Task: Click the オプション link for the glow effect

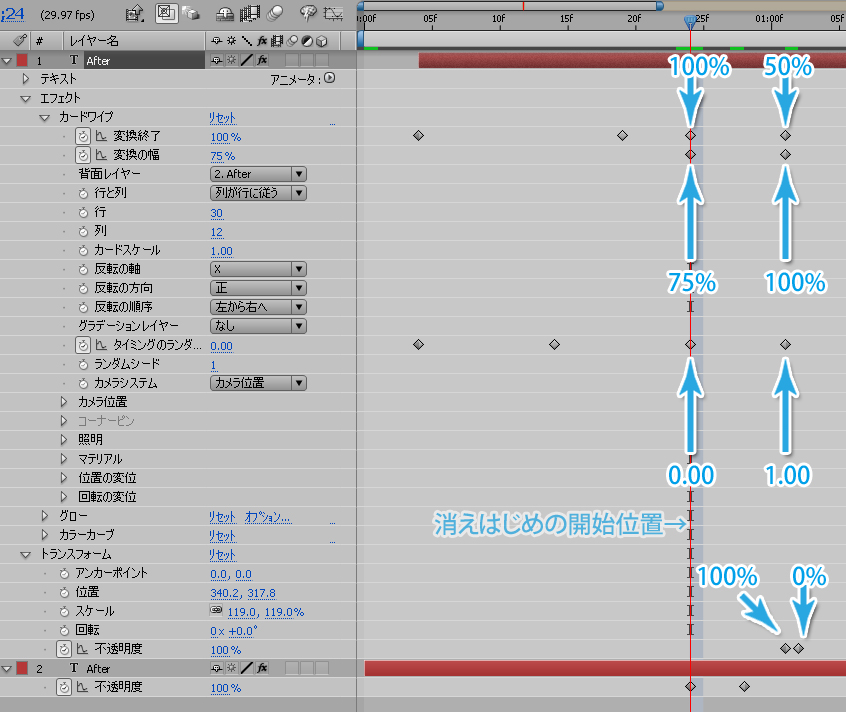Action: pyautogui.click(x=268, y=516)
